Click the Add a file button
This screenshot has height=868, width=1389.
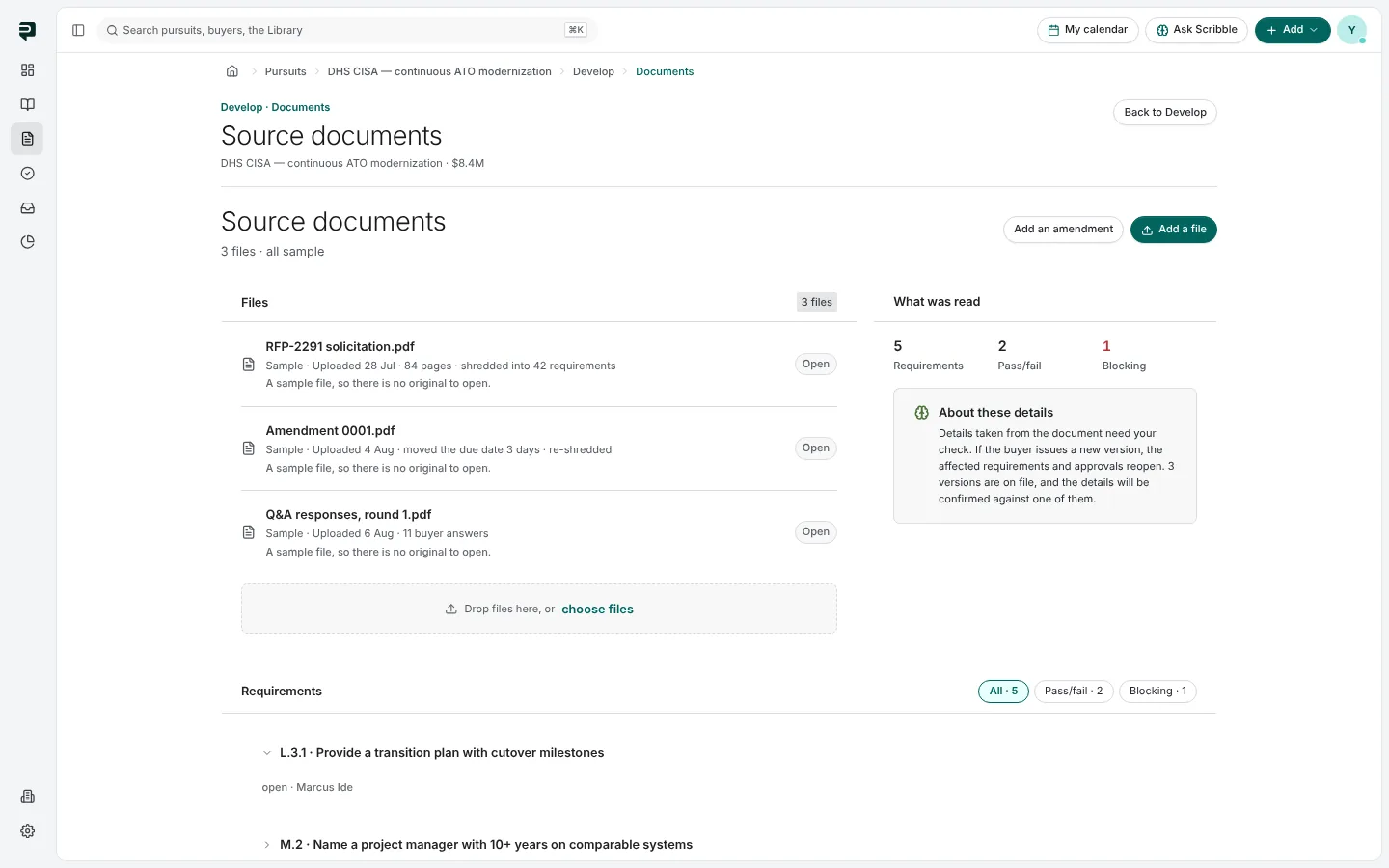coord(1174,230)
